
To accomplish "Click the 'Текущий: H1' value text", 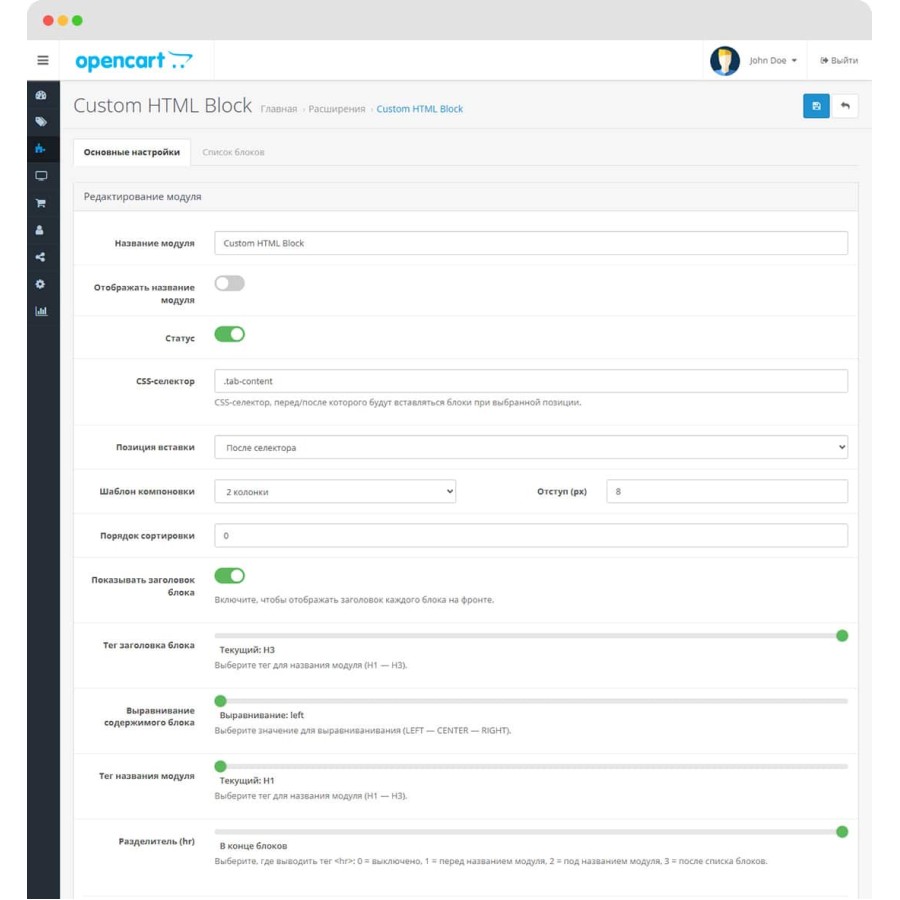I will tap(247, 781).
